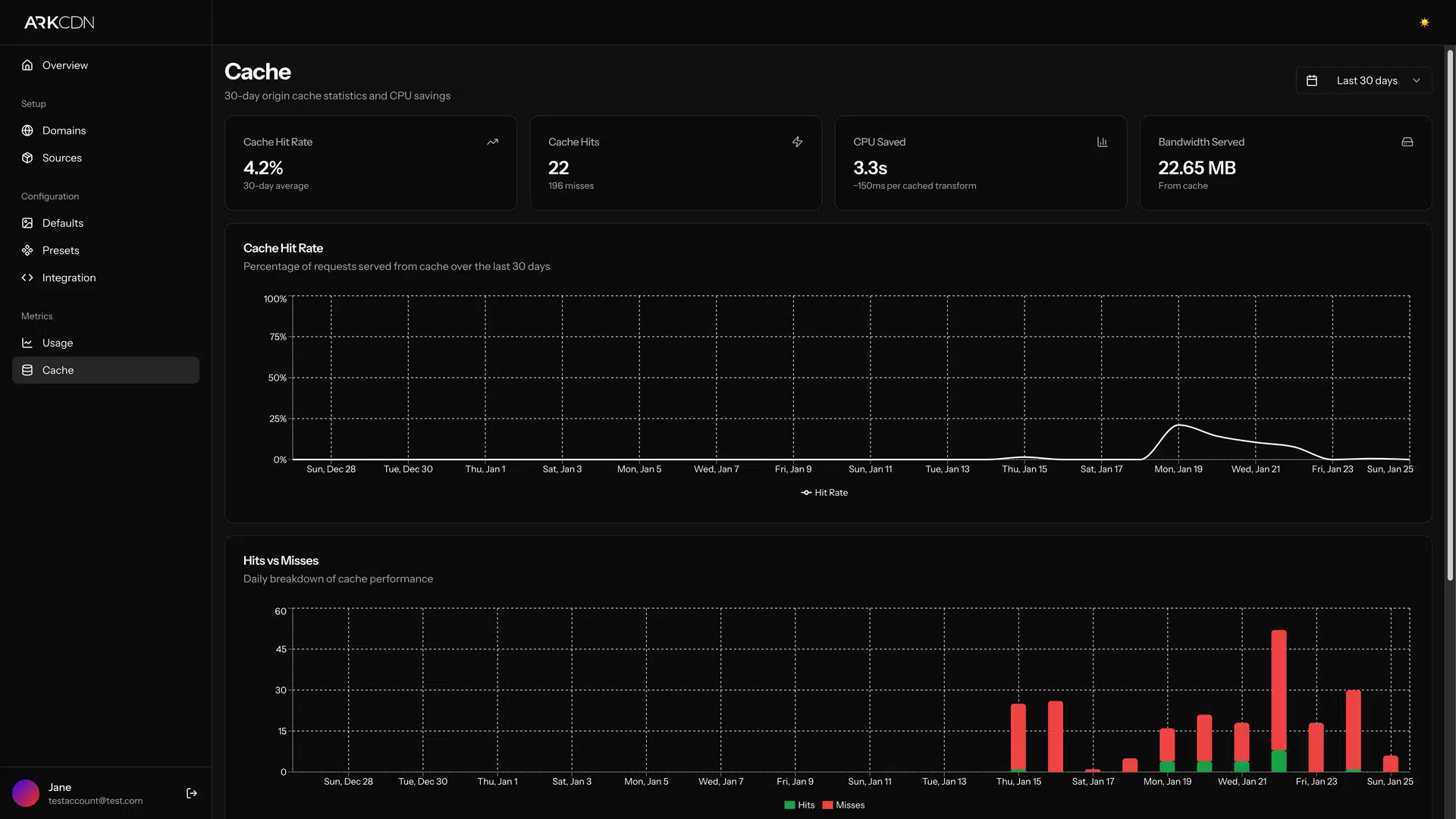Click the 4.2% hit rate value
The width and height of the screenshot is (1456, 819).
click(x=263, y=168)
